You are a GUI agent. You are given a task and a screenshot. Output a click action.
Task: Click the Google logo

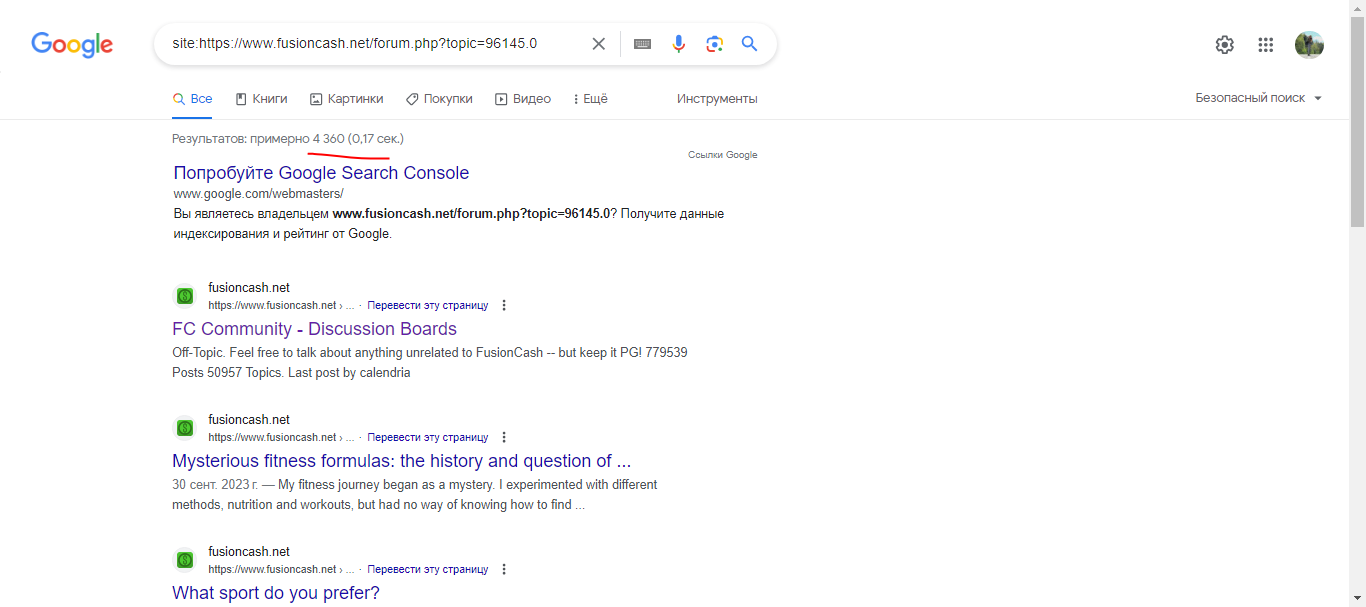point(72,44)
